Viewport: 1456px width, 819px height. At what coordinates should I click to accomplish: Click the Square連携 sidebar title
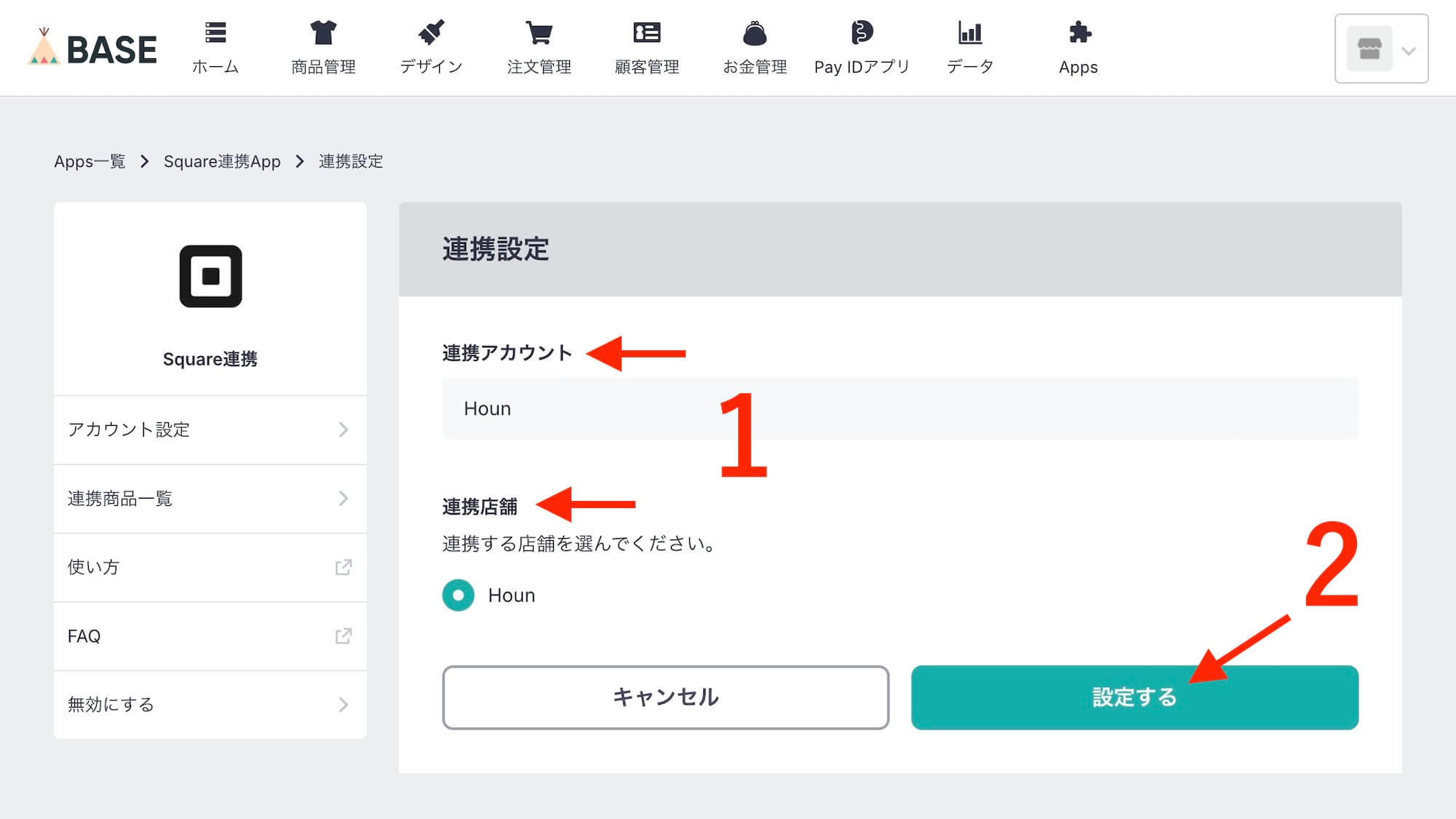tap(210, 359)
